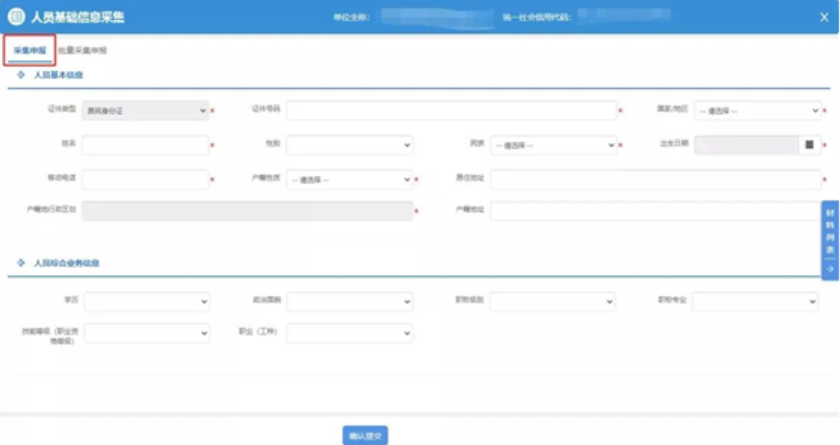Click the calendar icon beside 出生日期

point(810,145)
